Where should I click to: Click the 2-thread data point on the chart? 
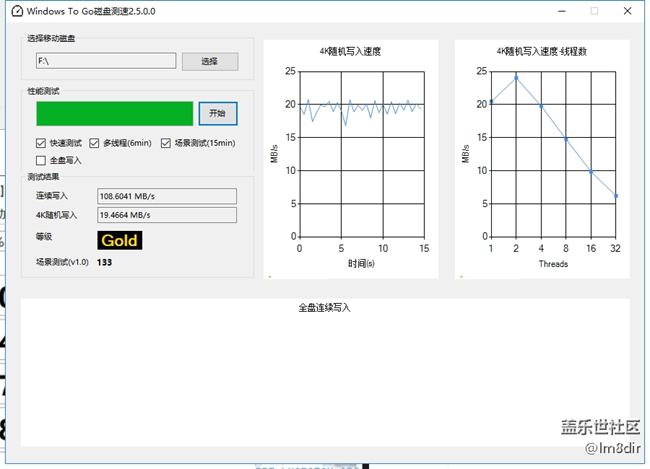tap(516, 78)
